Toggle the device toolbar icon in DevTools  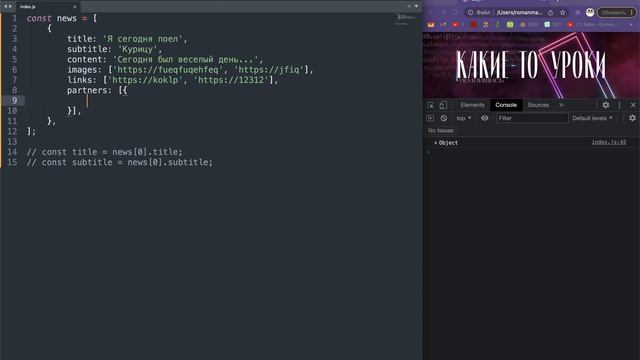coord(443,105)
